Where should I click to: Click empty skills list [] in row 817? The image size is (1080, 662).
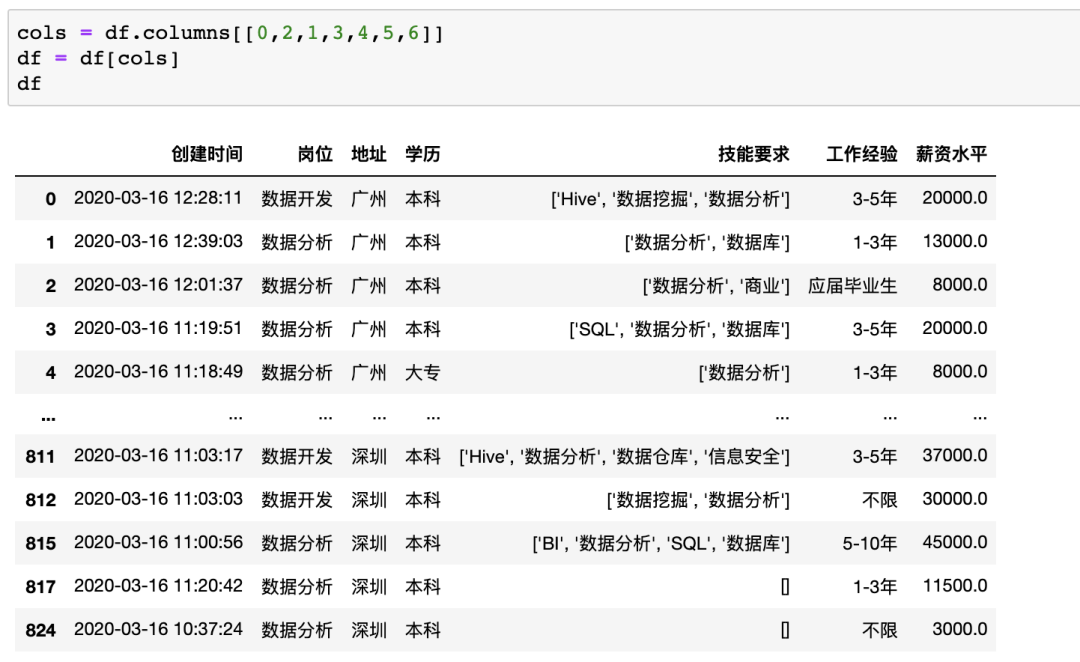tap(785, 587)
